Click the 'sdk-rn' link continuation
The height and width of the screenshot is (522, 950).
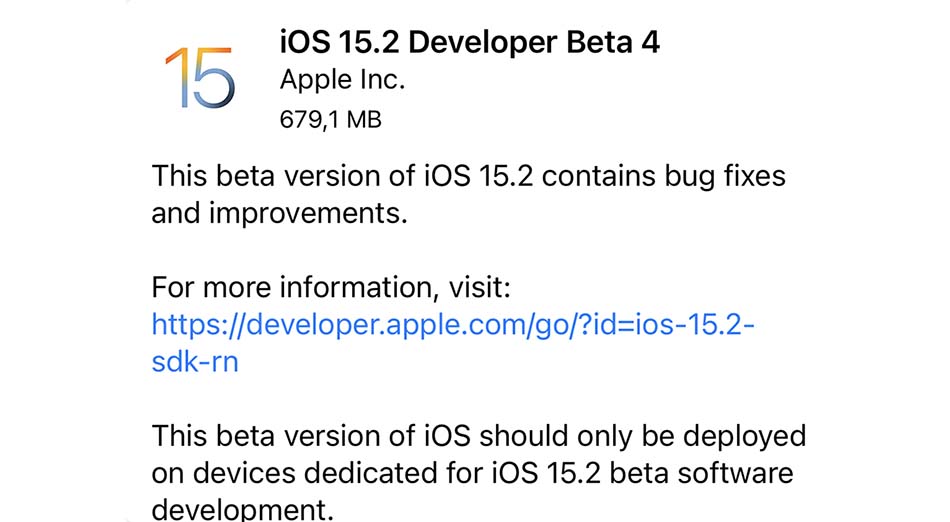pyautogui.click(x=194, y=362)
